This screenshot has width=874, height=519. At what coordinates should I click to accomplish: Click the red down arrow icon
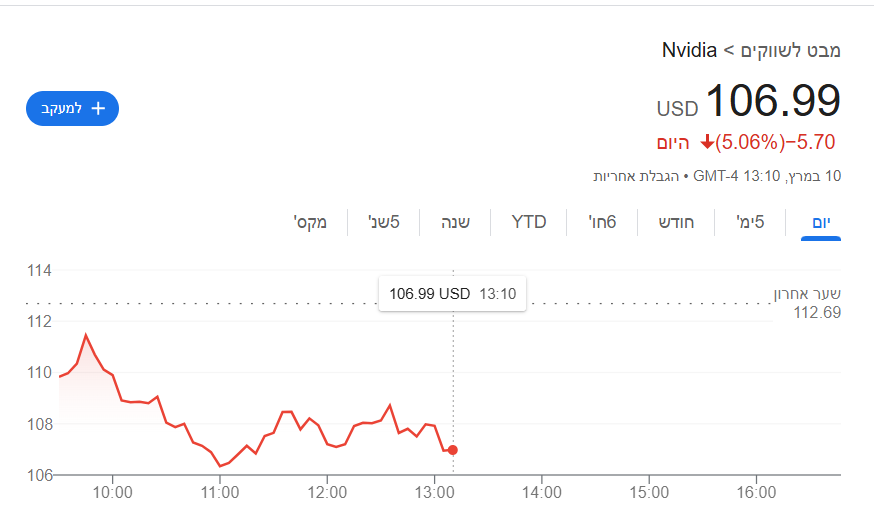(x=708, y=142)
